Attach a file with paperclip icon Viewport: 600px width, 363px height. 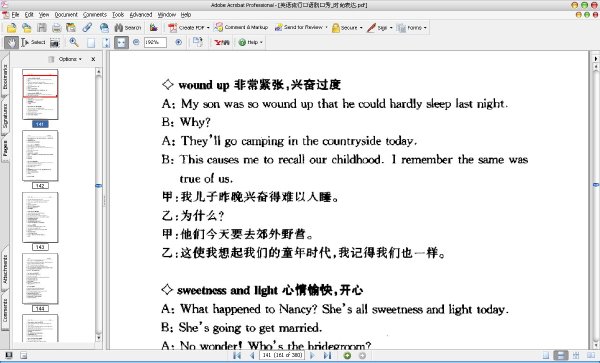point(87,28)
